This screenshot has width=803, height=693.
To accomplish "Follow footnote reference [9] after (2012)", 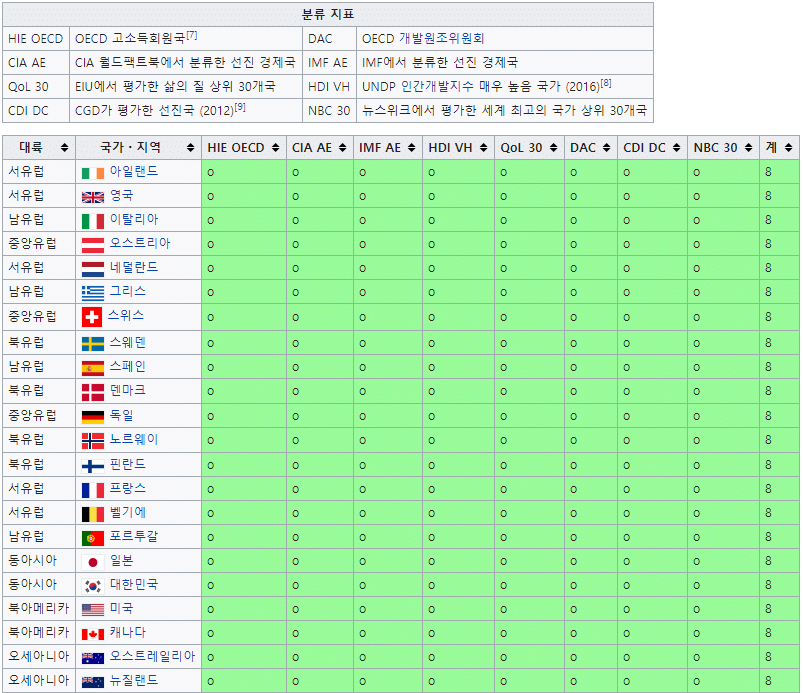I will tap(240, 107).
